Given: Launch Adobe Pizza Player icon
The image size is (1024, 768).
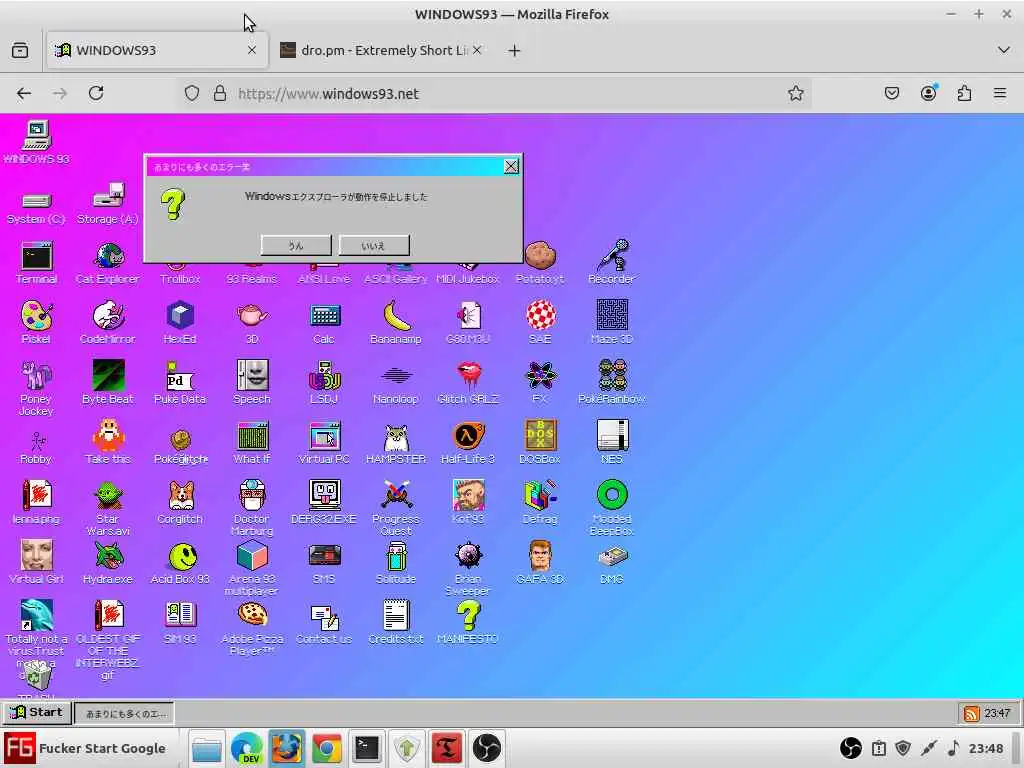Looking at the screenshot, I should coord(251,628).
